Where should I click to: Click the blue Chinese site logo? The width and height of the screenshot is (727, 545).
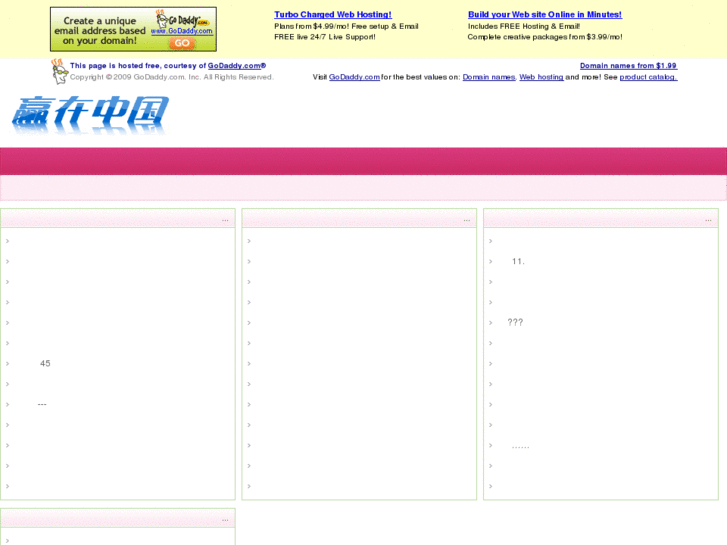pyautogui.click(x=90, y=115)
